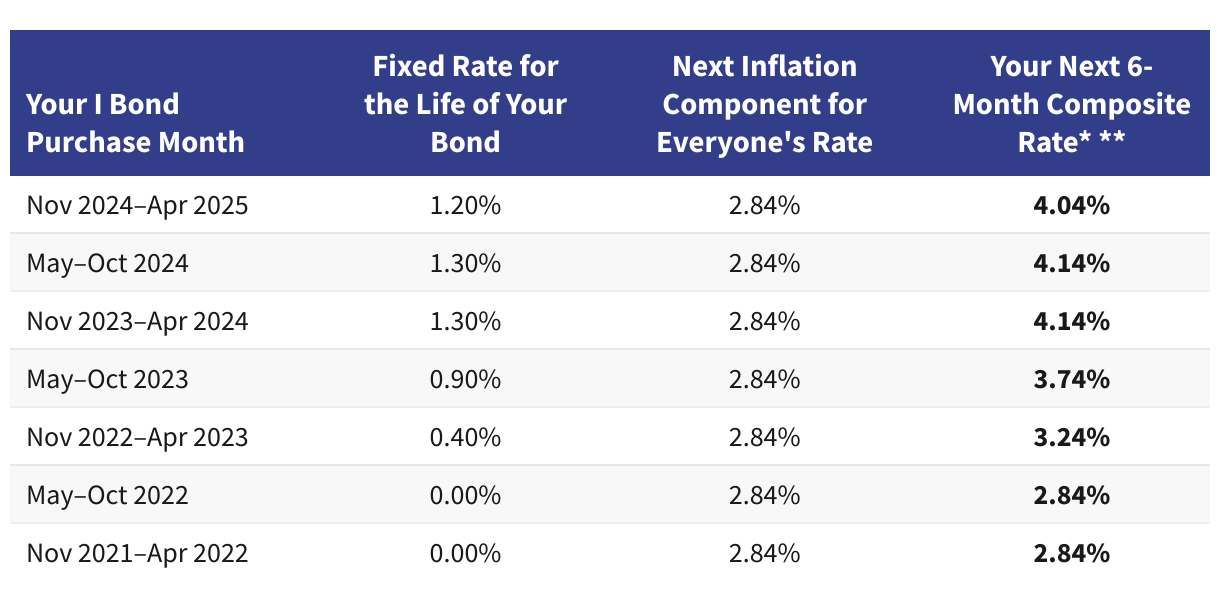
Task: Click the "Your I Bond Purchase Month" column header
Action: [135, 123]
